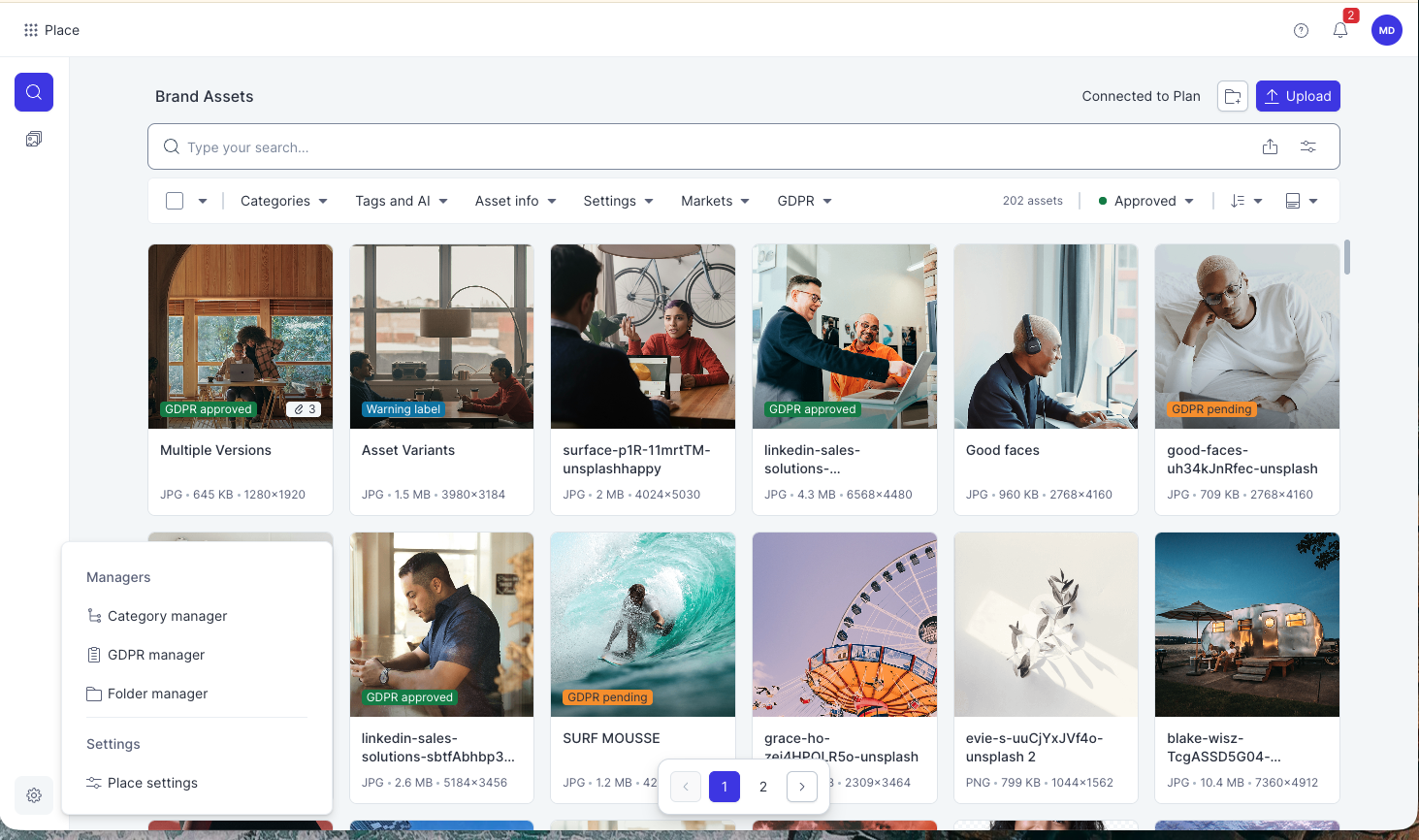The image size is (1419, 840).
Task: Click the Place app title
Action: [62, 30]
